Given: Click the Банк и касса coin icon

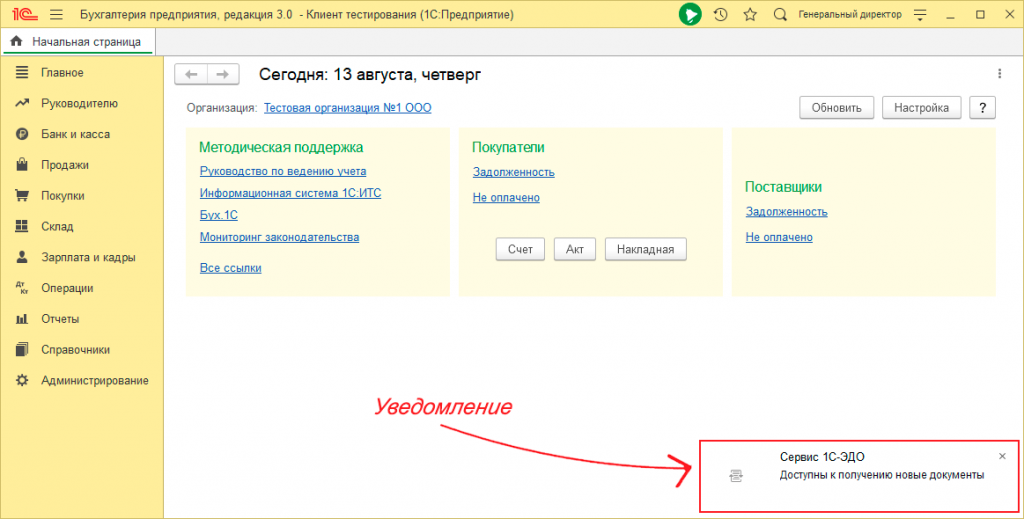Looking at the screenshot, I should click(x=22, y=134).
